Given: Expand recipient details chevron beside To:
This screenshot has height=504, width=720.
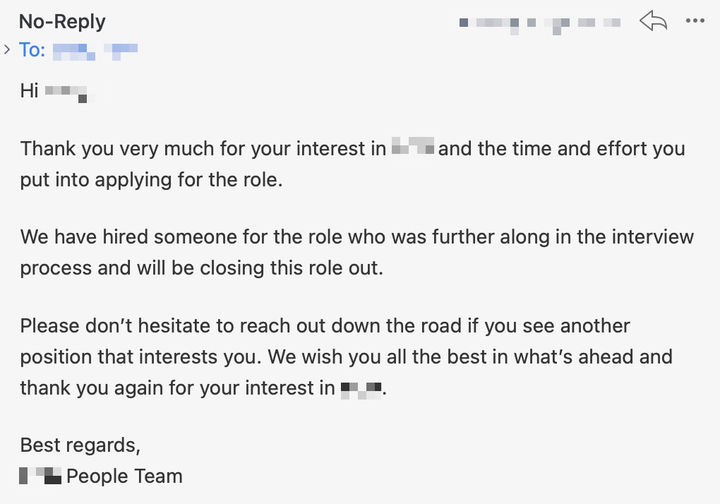Looking at the screenshot, I should click(x=6, y=49).
